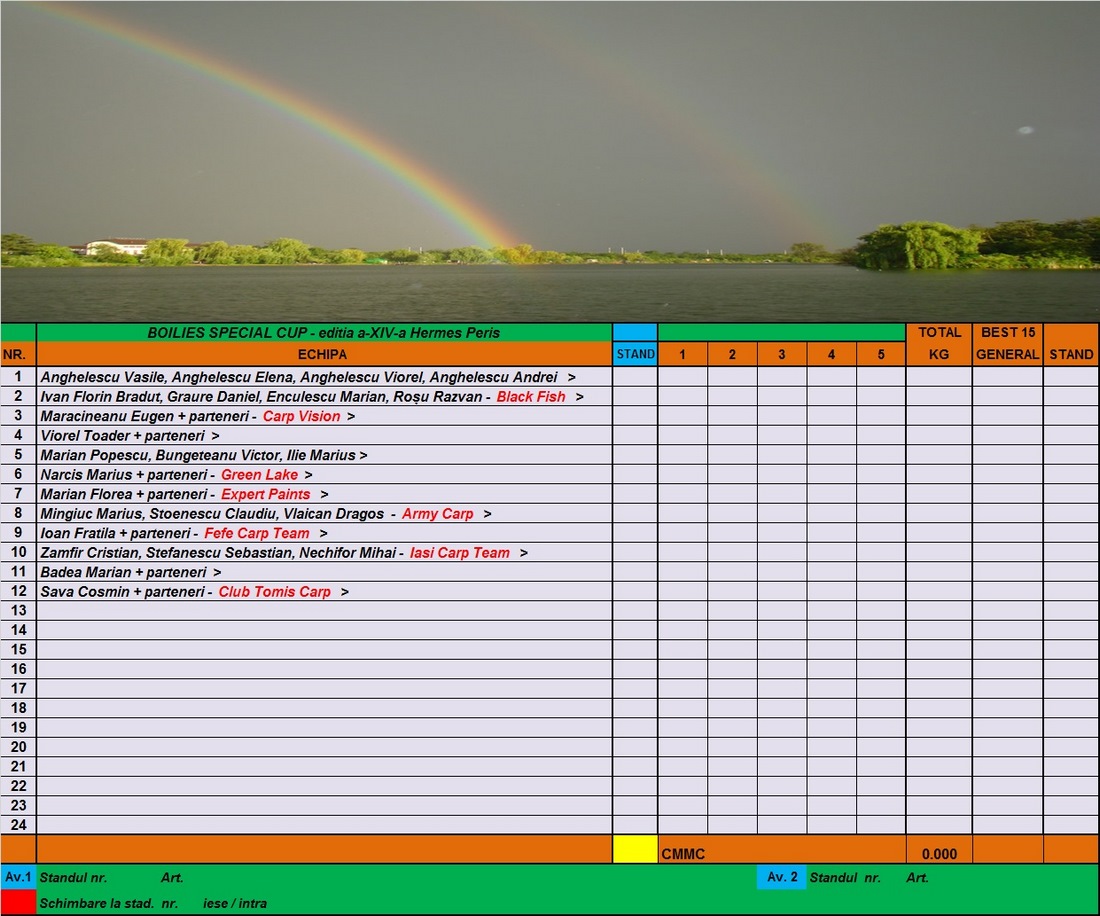
Task: Select the row number 24 cell
Action: [x=18, y=825]
